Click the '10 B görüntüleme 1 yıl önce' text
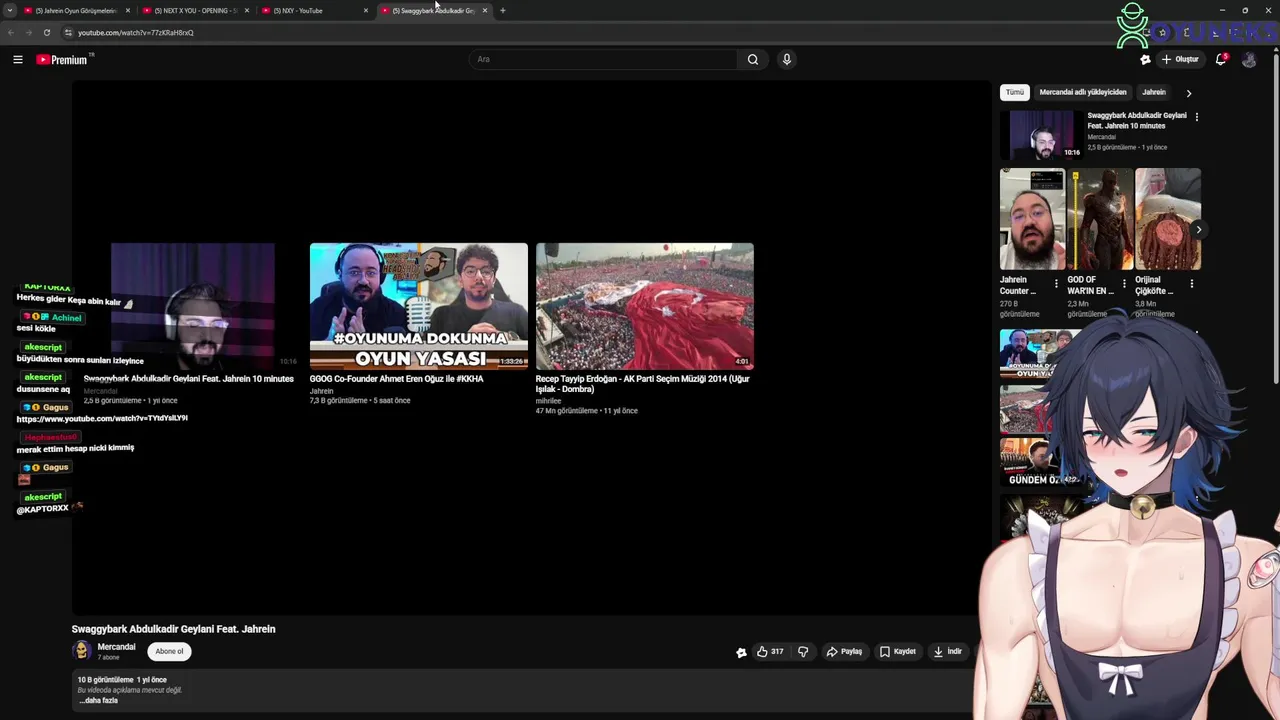The height and width of the screenshot is (720, 1280). pos(122,680)
